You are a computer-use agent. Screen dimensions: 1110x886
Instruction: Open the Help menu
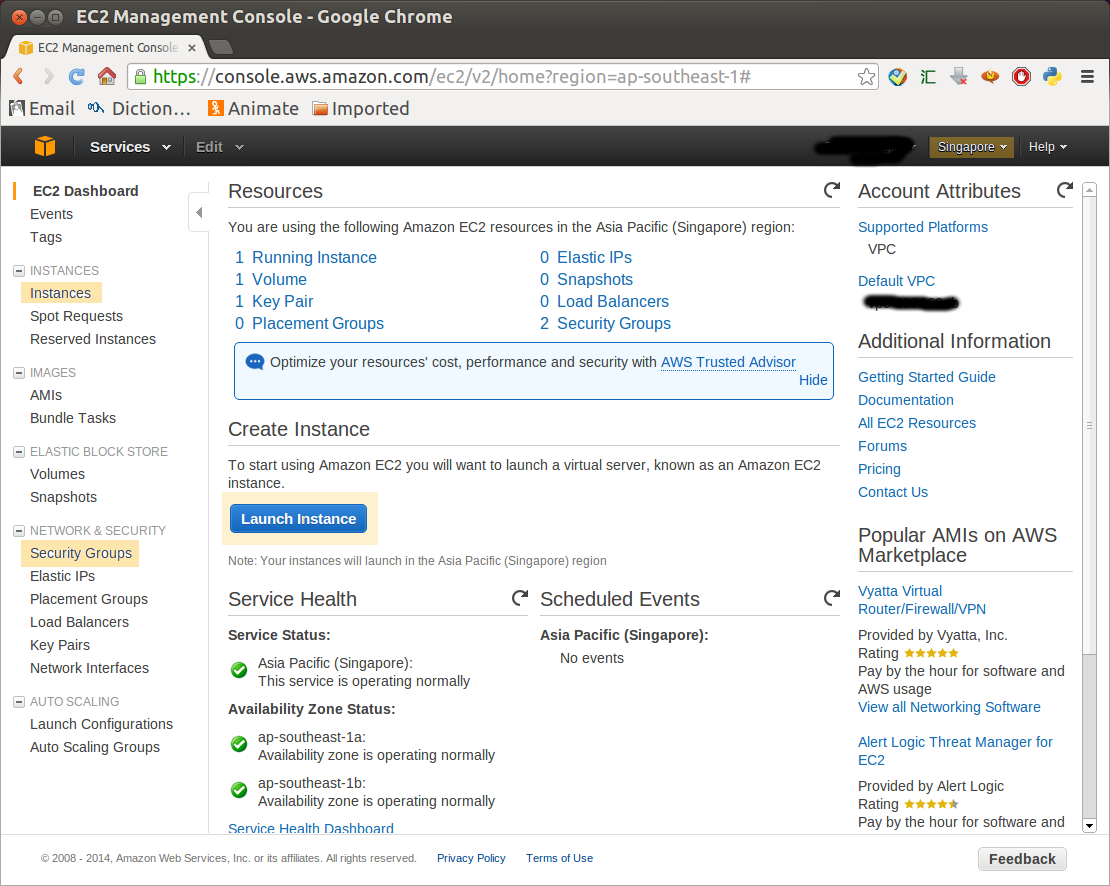point(1047,147)
